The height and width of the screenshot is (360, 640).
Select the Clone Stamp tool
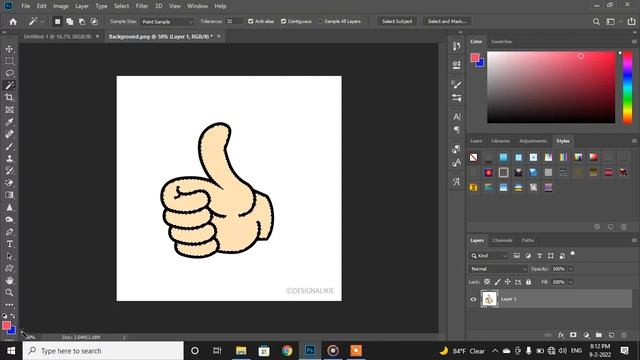9,159
